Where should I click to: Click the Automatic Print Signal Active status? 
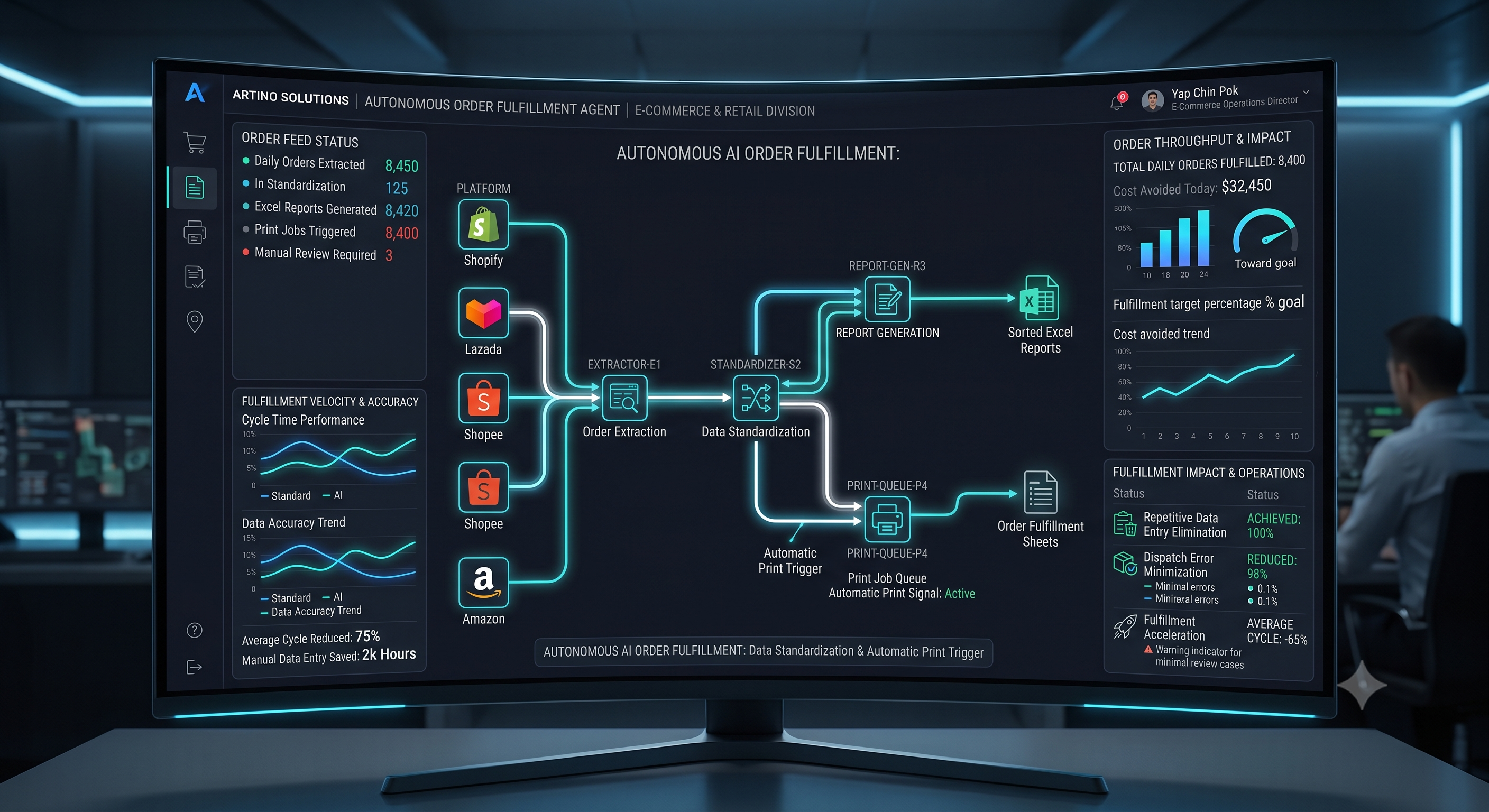coord(960,594)
